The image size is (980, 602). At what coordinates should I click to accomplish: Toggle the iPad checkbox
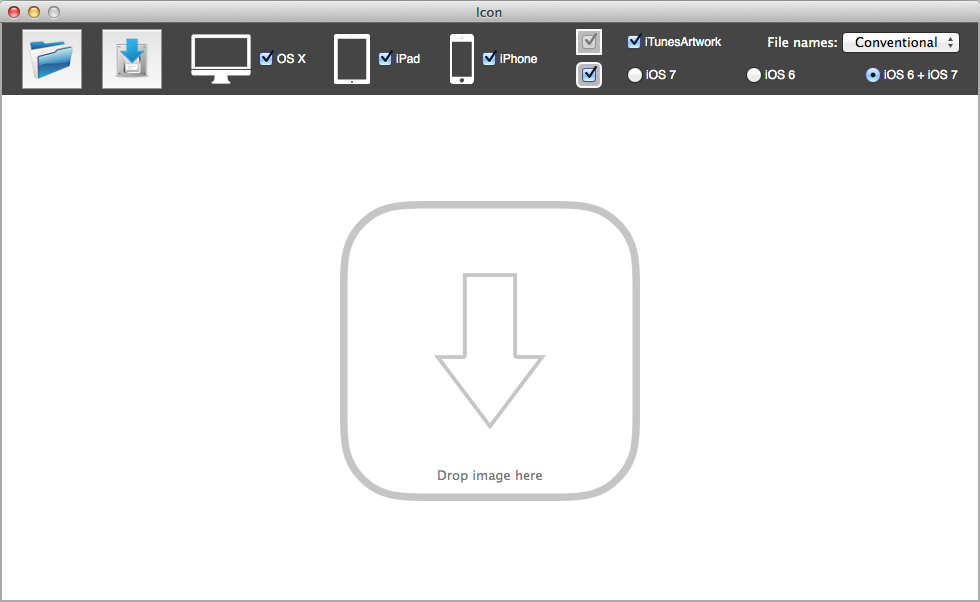(x=386, y=58)
